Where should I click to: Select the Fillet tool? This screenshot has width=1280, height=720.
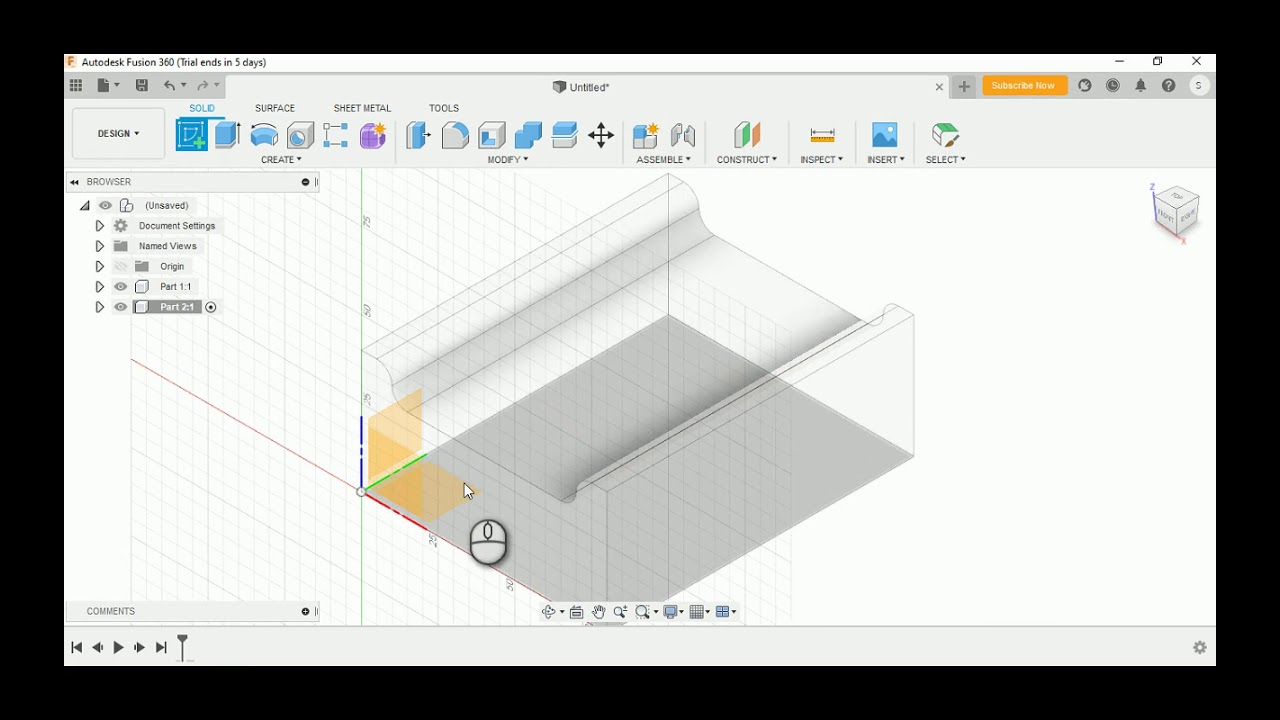click(455, 135)
